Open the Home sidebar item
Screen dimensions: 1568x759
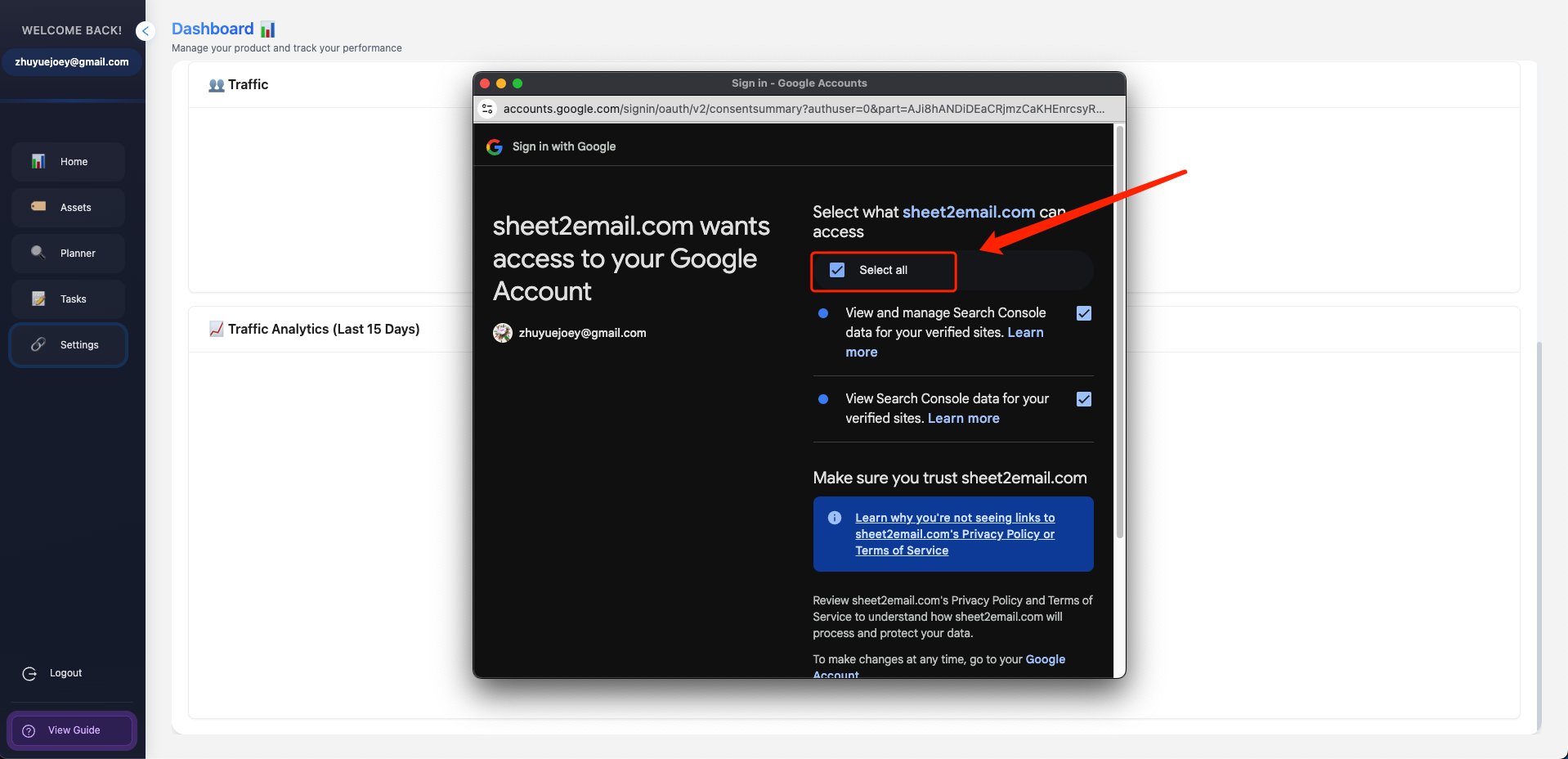click(x=69, y=162)
